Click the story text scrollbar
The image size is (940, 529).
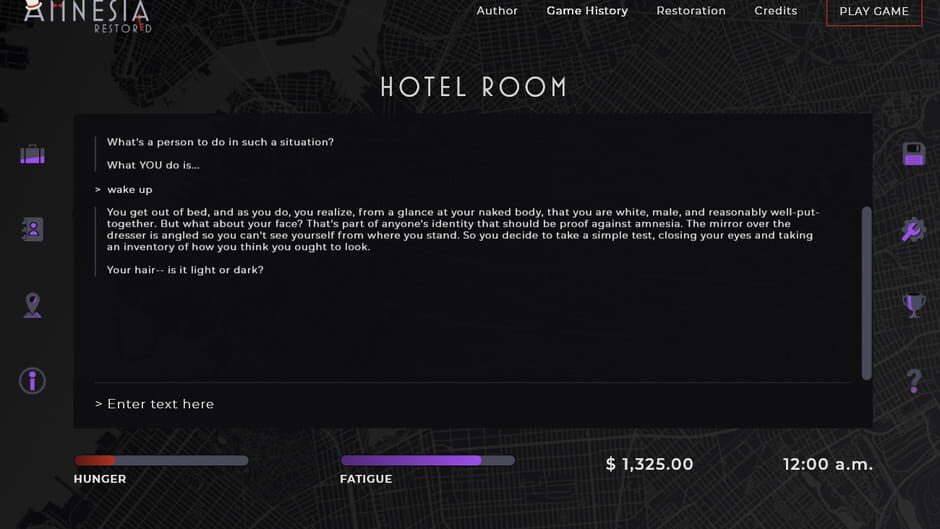coord(866,292)
